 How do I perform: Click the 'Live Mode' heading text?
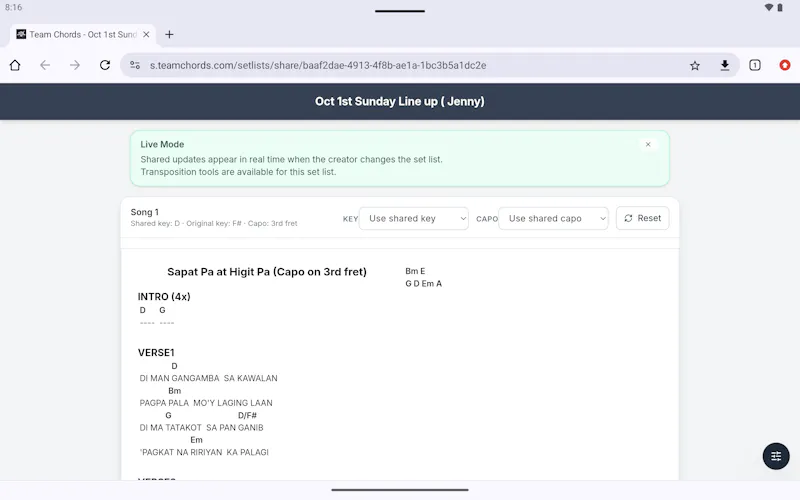pyautogui.click(x=162, y=144)
